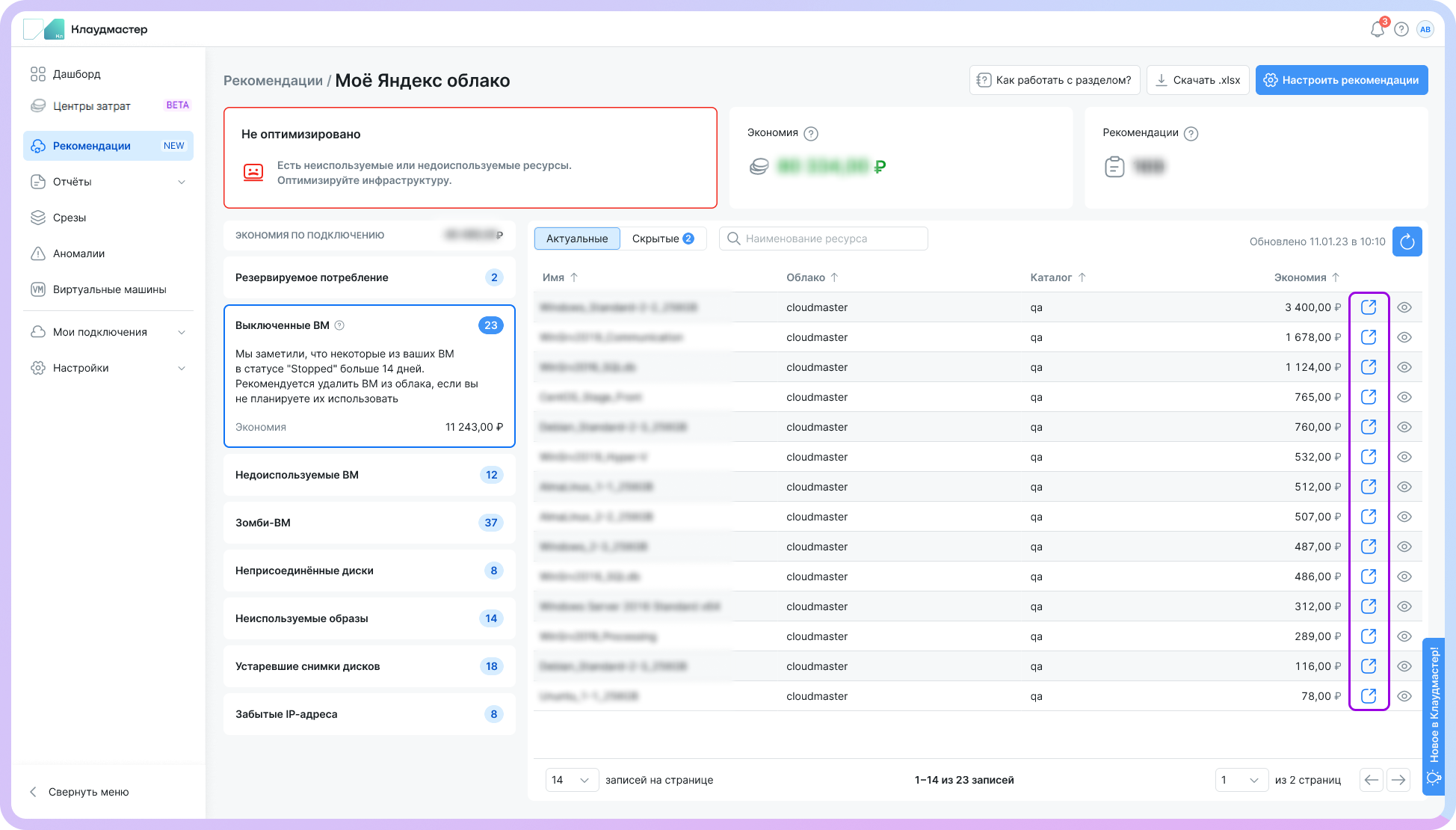Screen dimensions: 1456x830
Task: Click Настроить рекомендации button
Action: (x=1341, y=80)
